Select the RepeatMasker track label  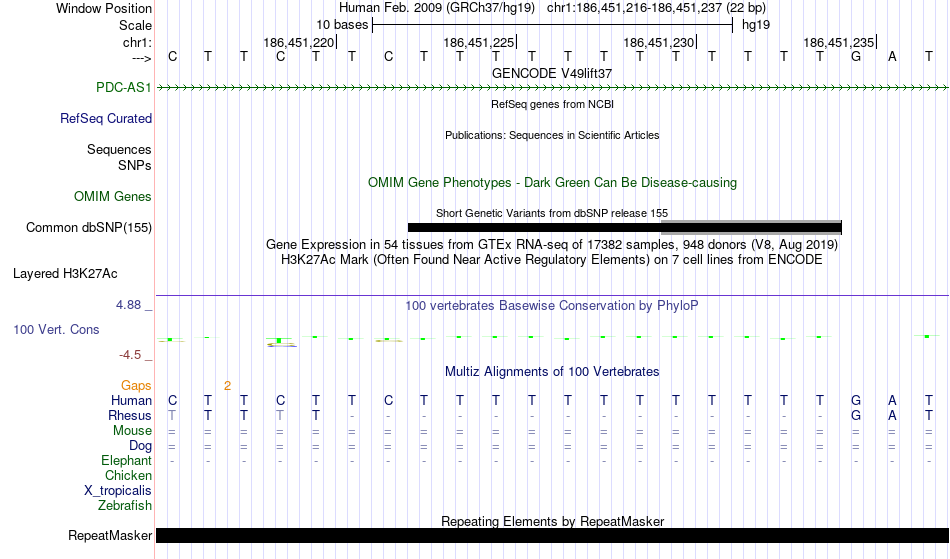click(x=110, y=535)
